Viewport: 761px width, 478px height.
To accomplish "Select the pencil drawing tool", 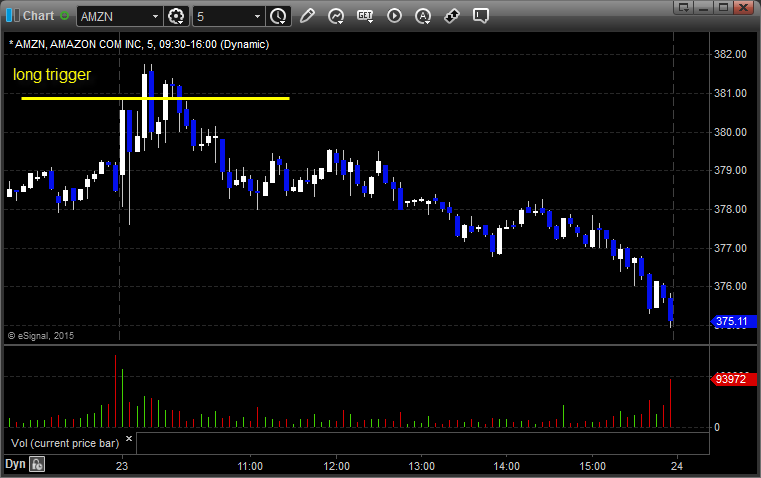I will [307, 16].
